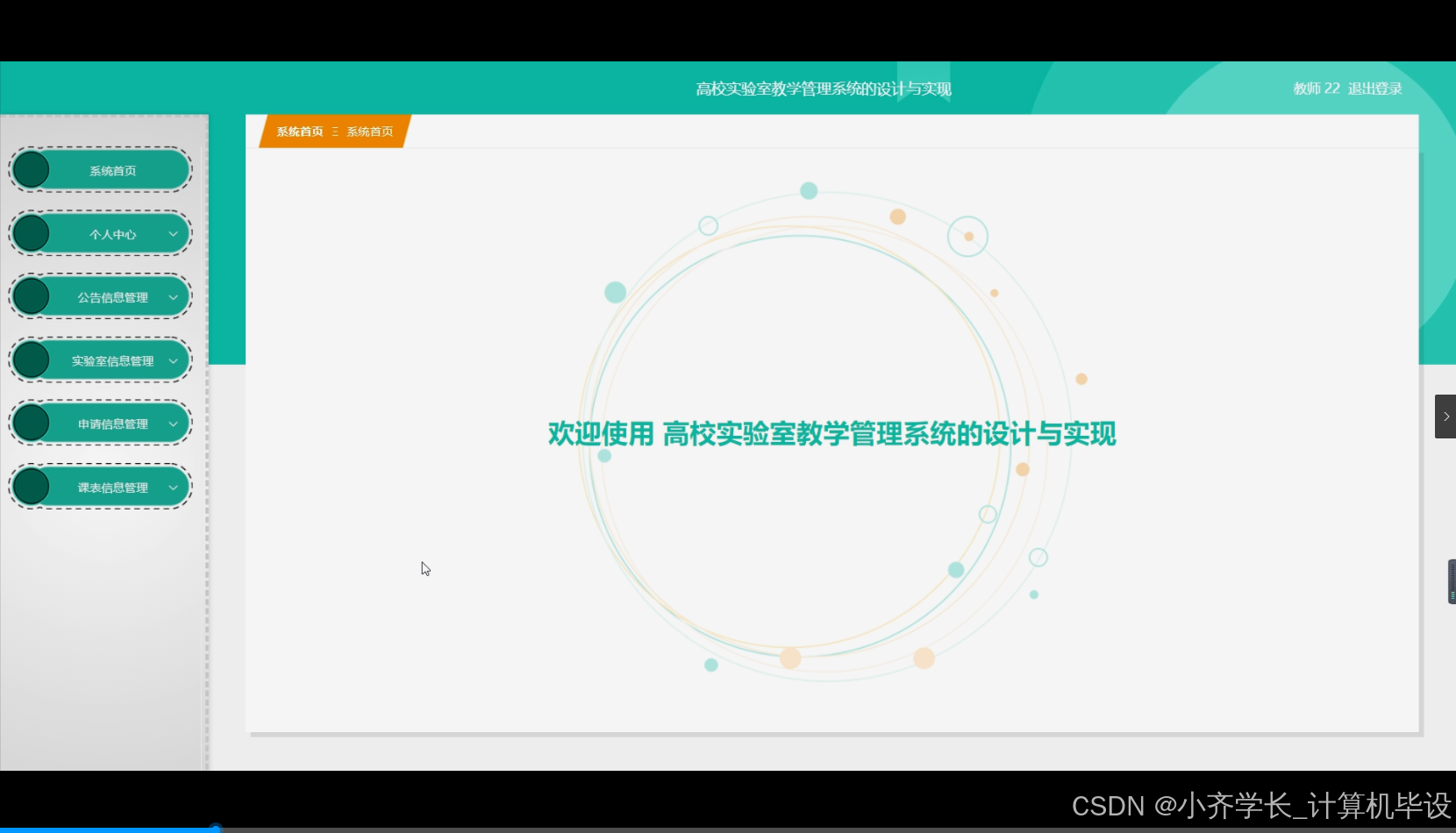This screenshot has width=1456, height=833.
Task: Expand the 课表信息管理 submenu
Action: pyautogui.click(x=175, y=486)
